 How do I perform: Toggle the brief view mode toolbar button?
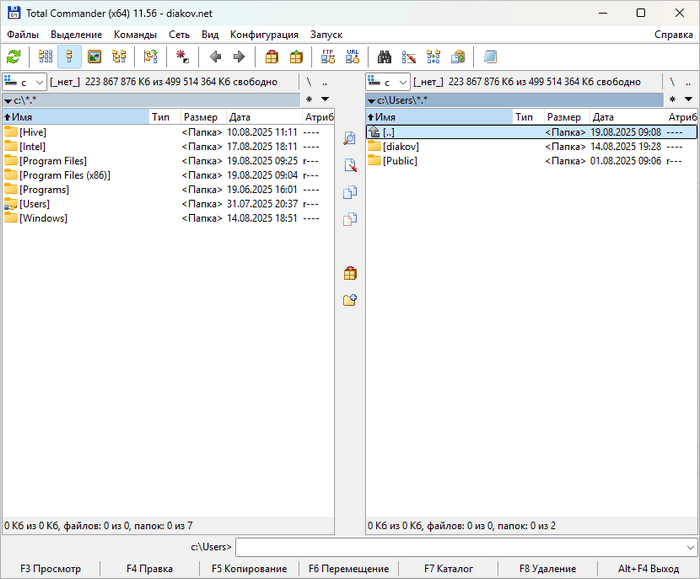point(45,57)
